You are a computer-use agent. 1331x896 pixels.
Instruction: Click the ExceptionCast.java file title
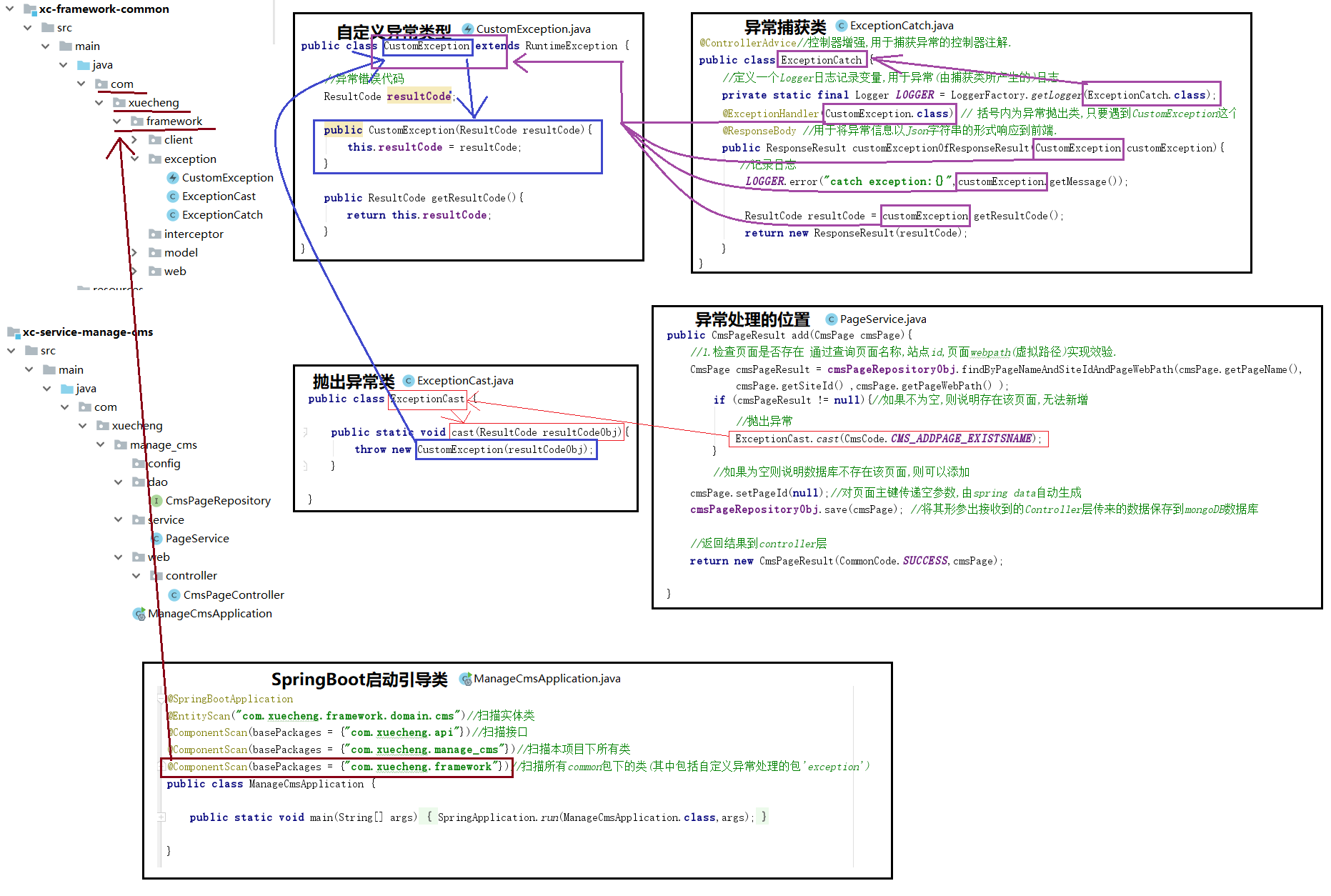pos(465,381)
